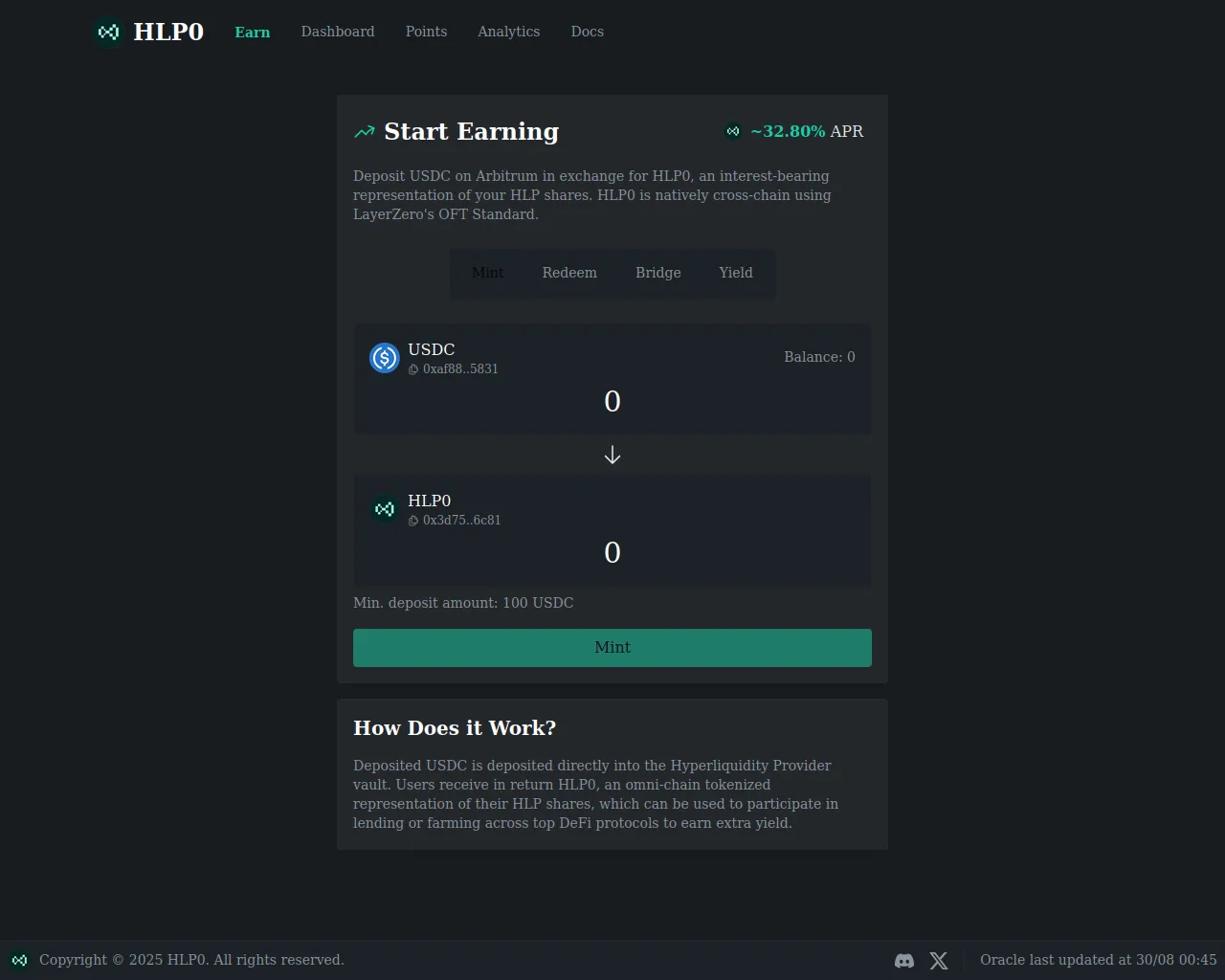Screen dimensions: 1225x980
Task: Click the Balance: 0 label
Action: click(820, 357)
